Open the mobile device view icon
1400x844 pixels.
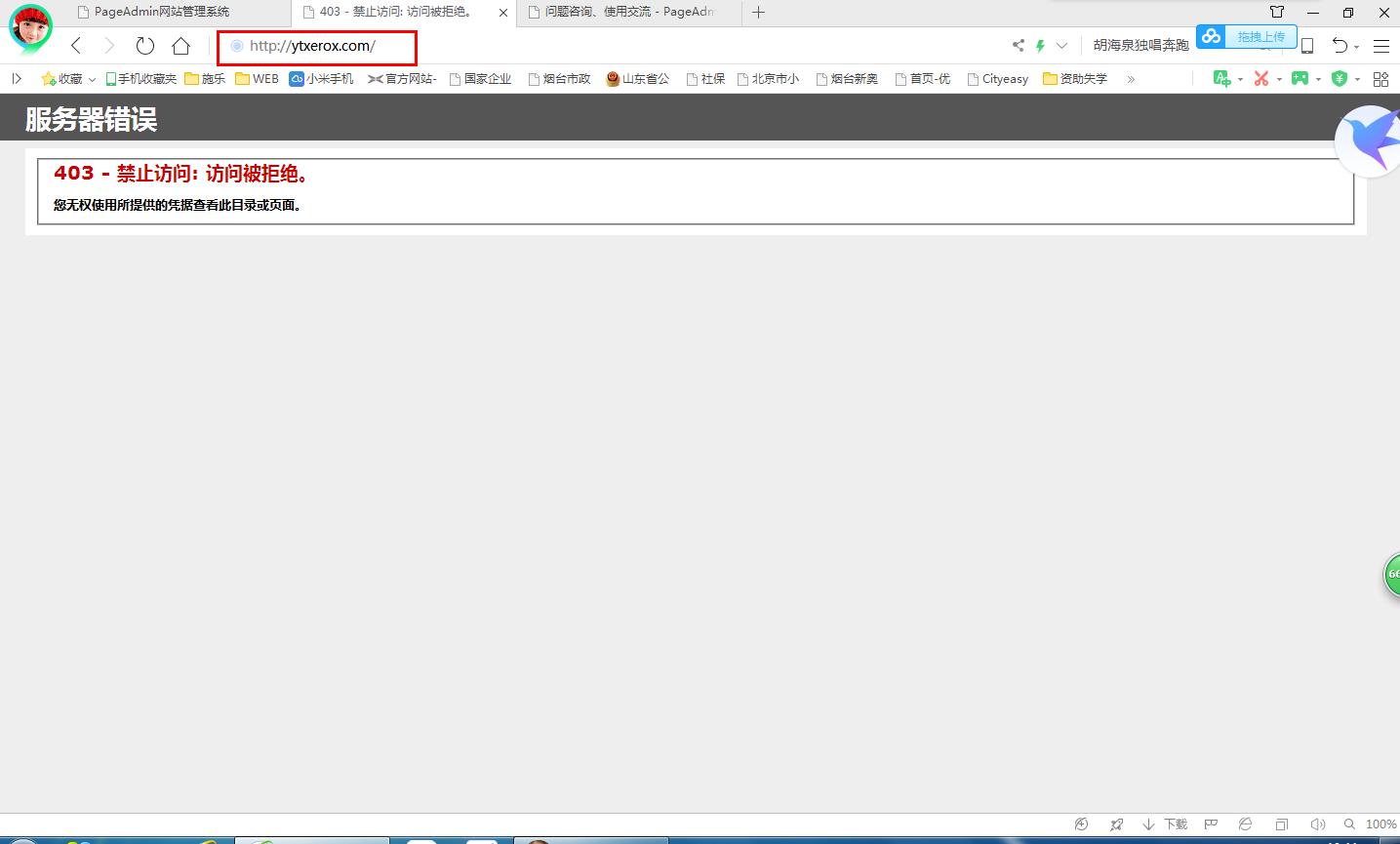coord(1307,46)
